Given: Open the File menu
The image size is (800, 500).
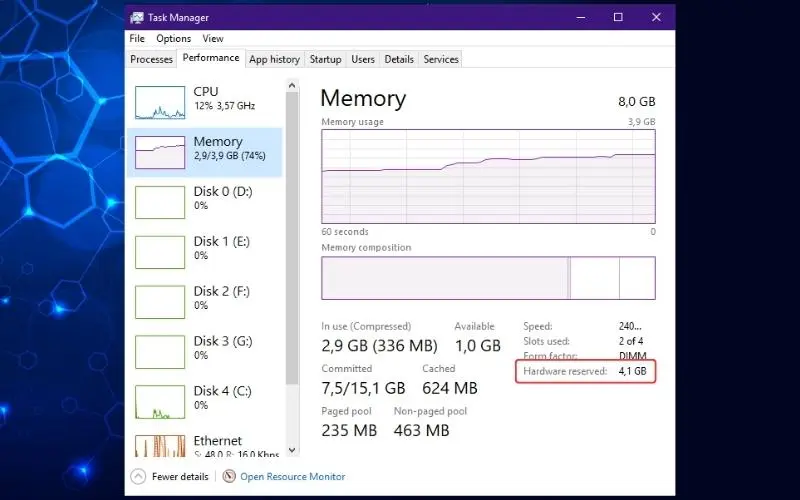Looking at the screenshot, I should pyautogui.click(x=137, y=38).
